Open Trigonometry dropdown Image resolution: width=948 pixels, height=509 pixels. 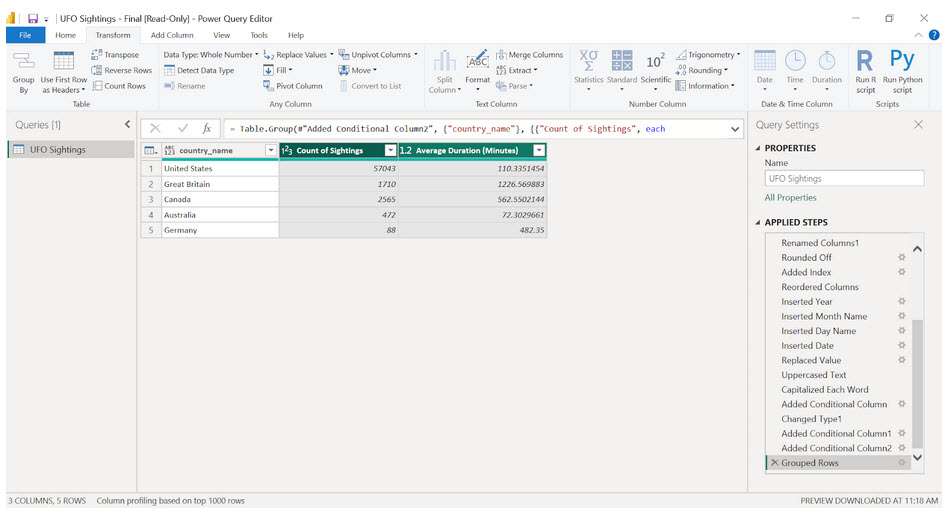click(738, 54)
